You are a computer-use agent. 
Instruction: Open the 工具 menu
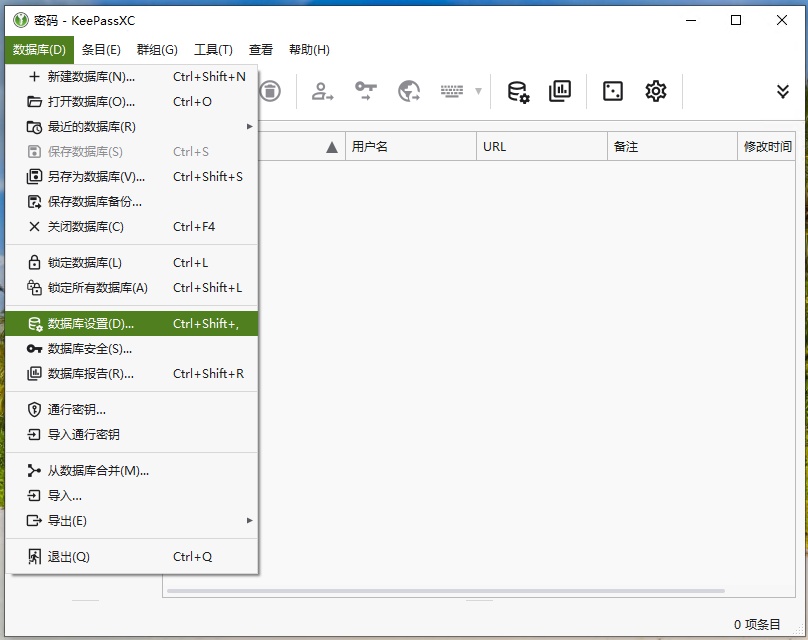click(x=214, y=49)
